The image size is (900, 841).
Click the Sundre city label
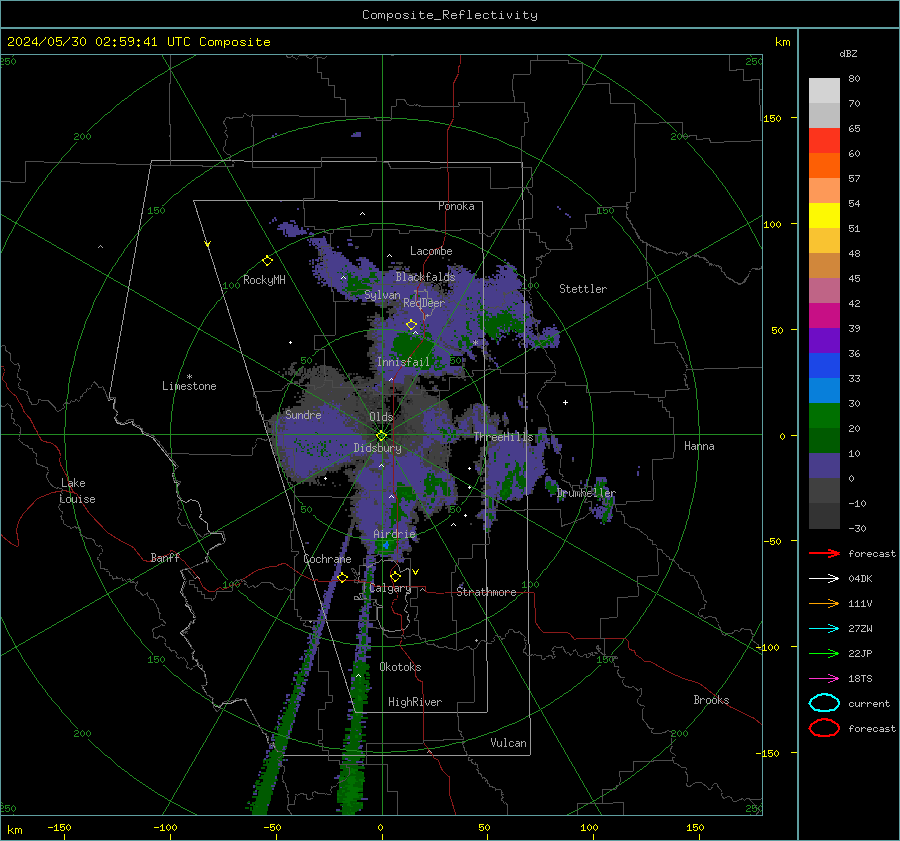(x=303, y=415)
